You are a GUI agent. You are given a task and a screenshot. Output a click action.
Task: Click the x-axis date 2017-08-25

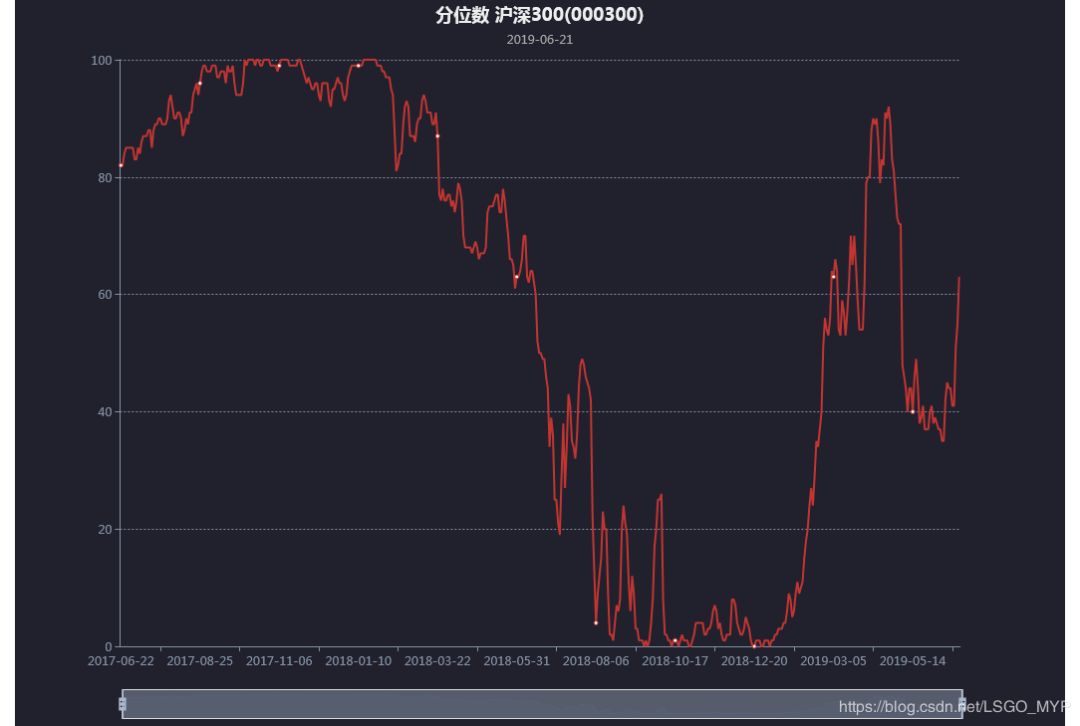tap(200, 661)
